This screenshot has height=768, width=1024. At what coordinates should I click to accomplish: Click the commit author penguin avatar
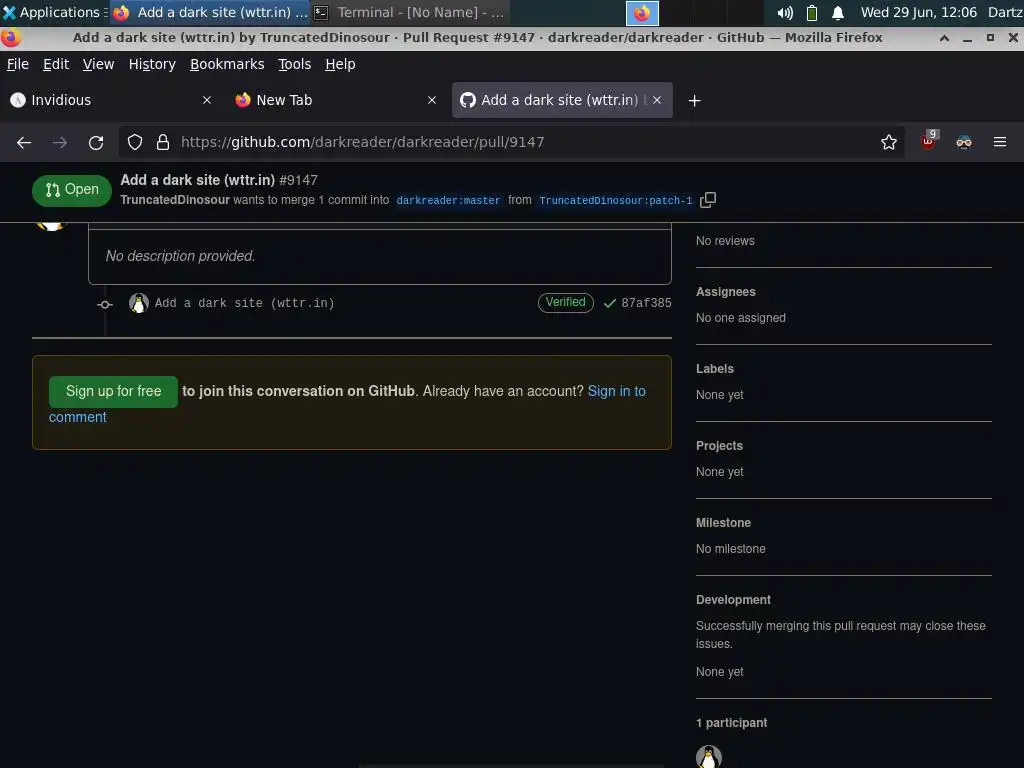coord(138,303)
